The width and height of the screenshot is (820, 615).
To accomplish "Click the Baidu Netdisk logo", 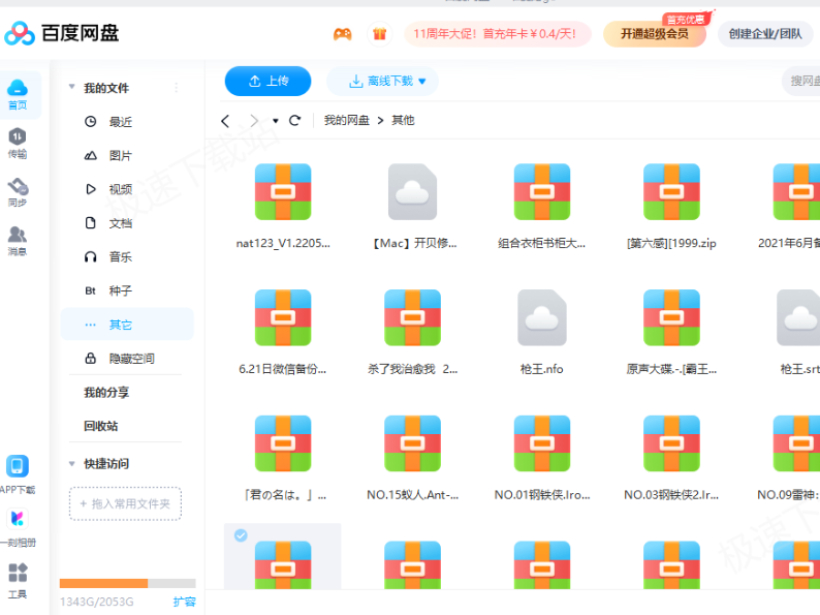I will click(x=62, y=33).
